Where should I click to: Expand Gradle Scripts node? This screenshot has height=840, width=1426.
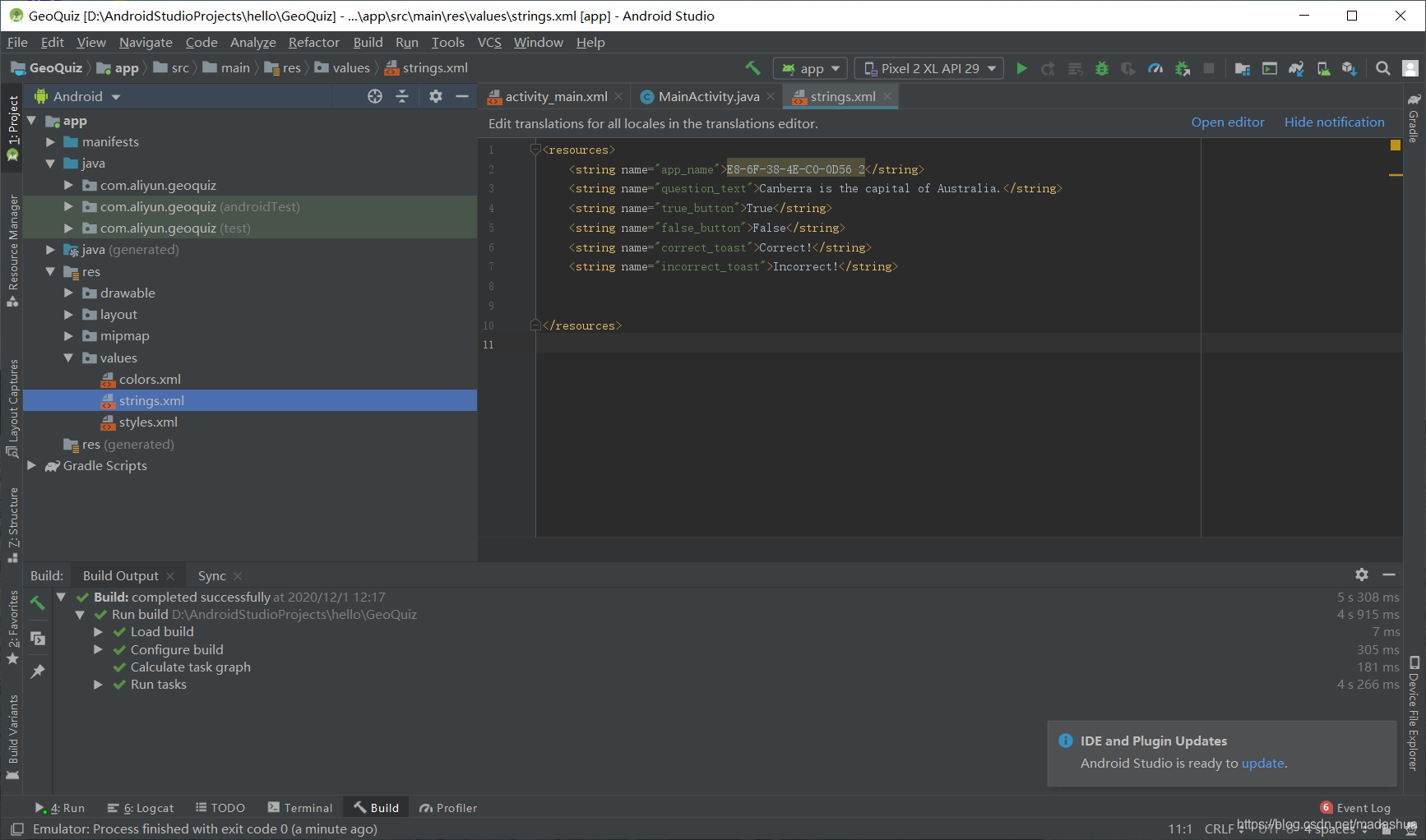tap(31, 466)
